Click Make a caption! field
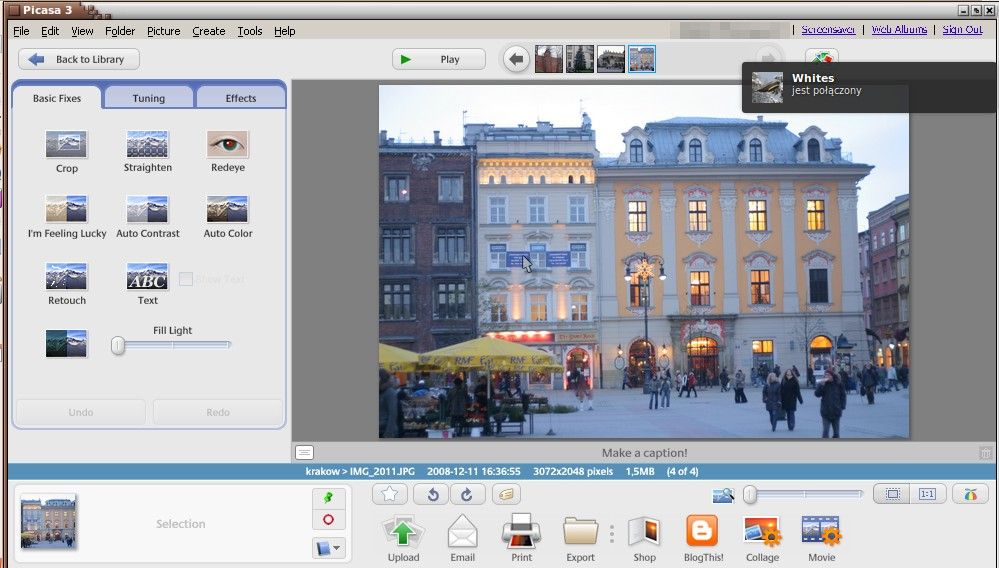 [644, 453]
